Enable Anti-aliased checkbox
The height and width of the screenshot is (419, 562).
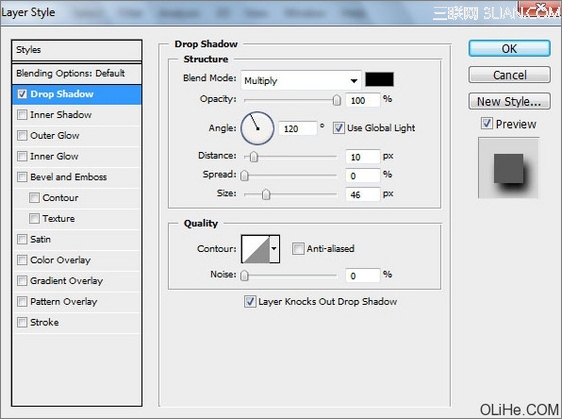pyautogui.click(x=298, y=248)
